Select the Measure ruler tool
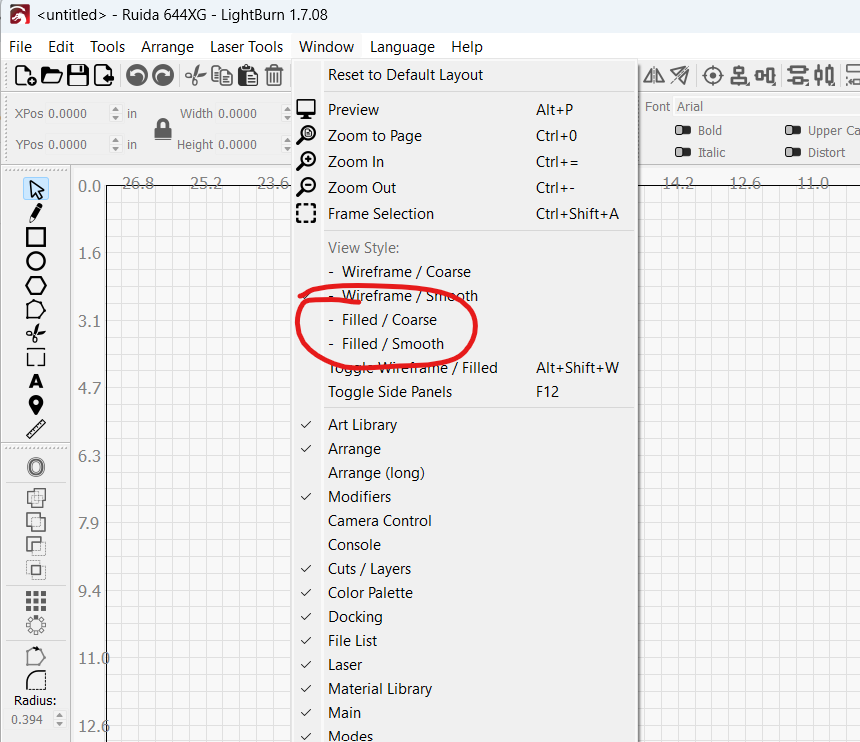The width and height of the screenshot is (860, 742). tap(36, 429)
